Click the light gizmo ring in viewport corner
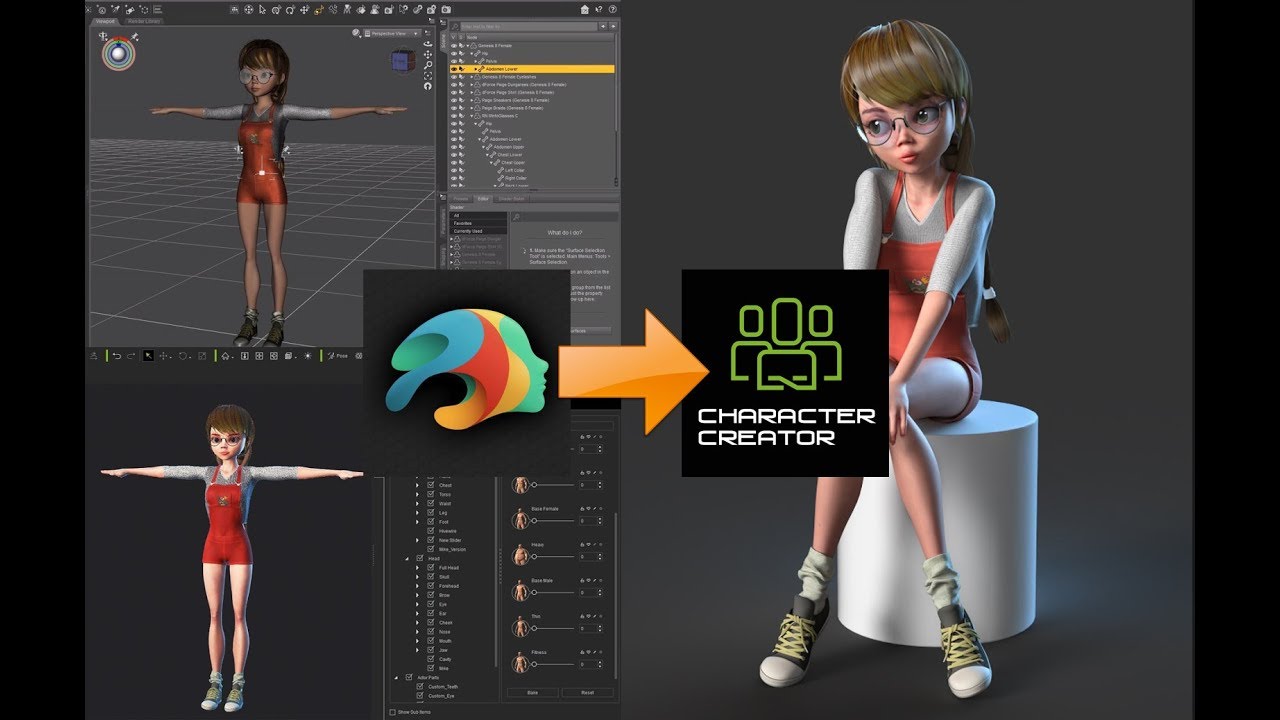1280x720 pixels. (118, 52)
